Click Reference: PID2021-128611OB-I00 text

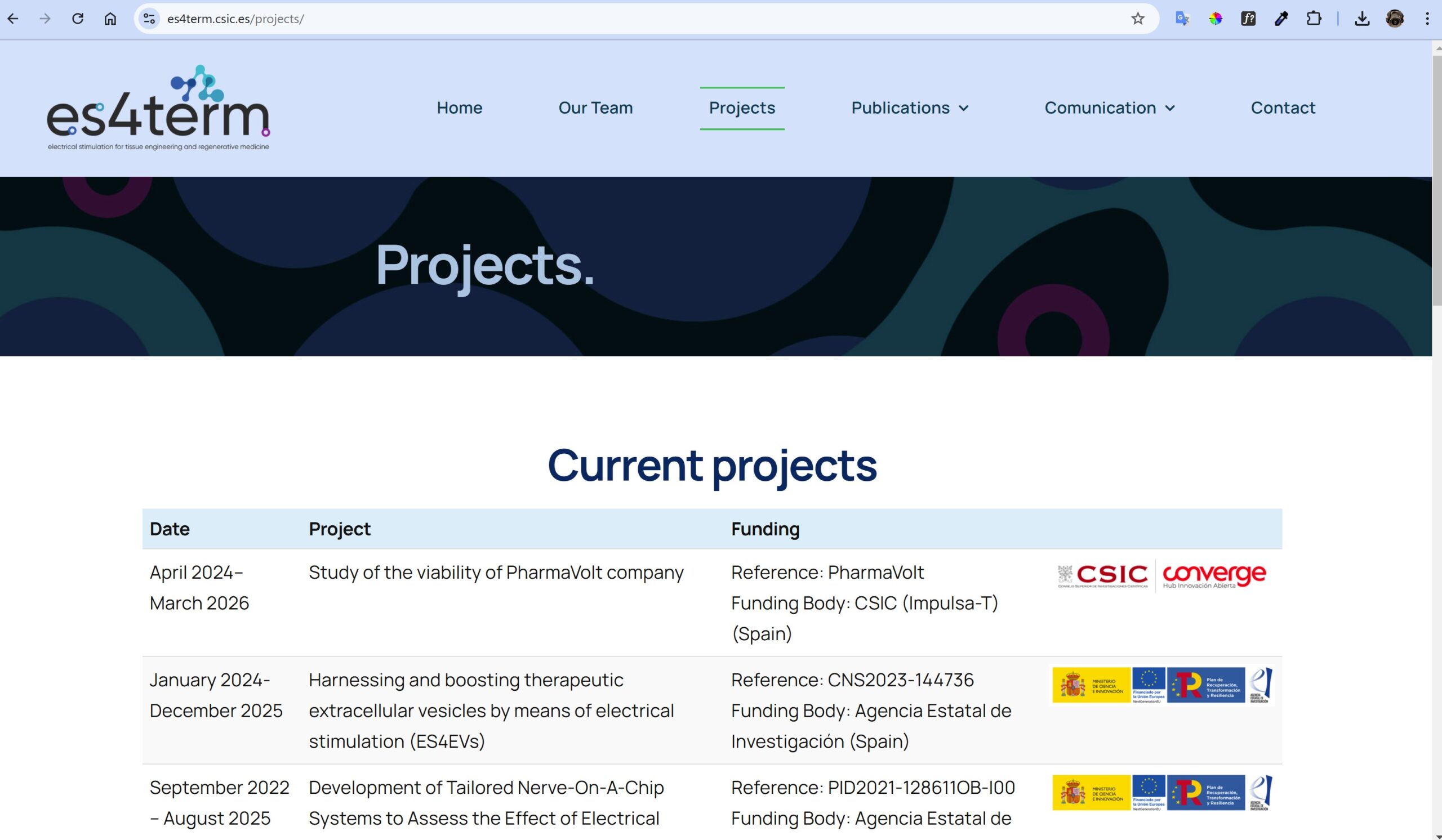pyautogui.click(x=873, y=788)
